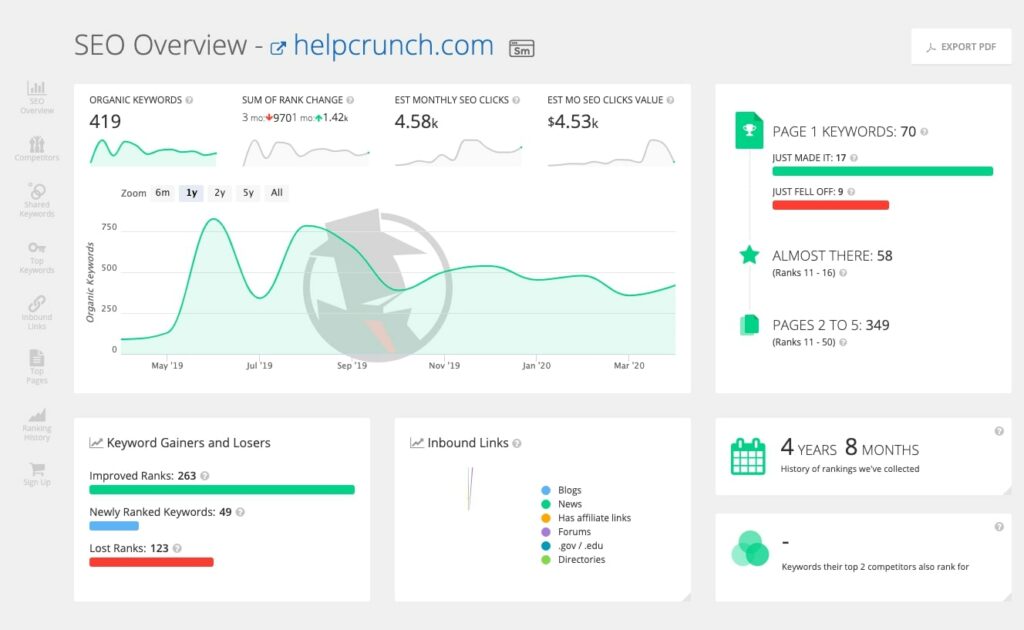Click the trophy icon for Page 1 Keywords
This screenshot has height=630, width=1024.
(x=749, y=131)
